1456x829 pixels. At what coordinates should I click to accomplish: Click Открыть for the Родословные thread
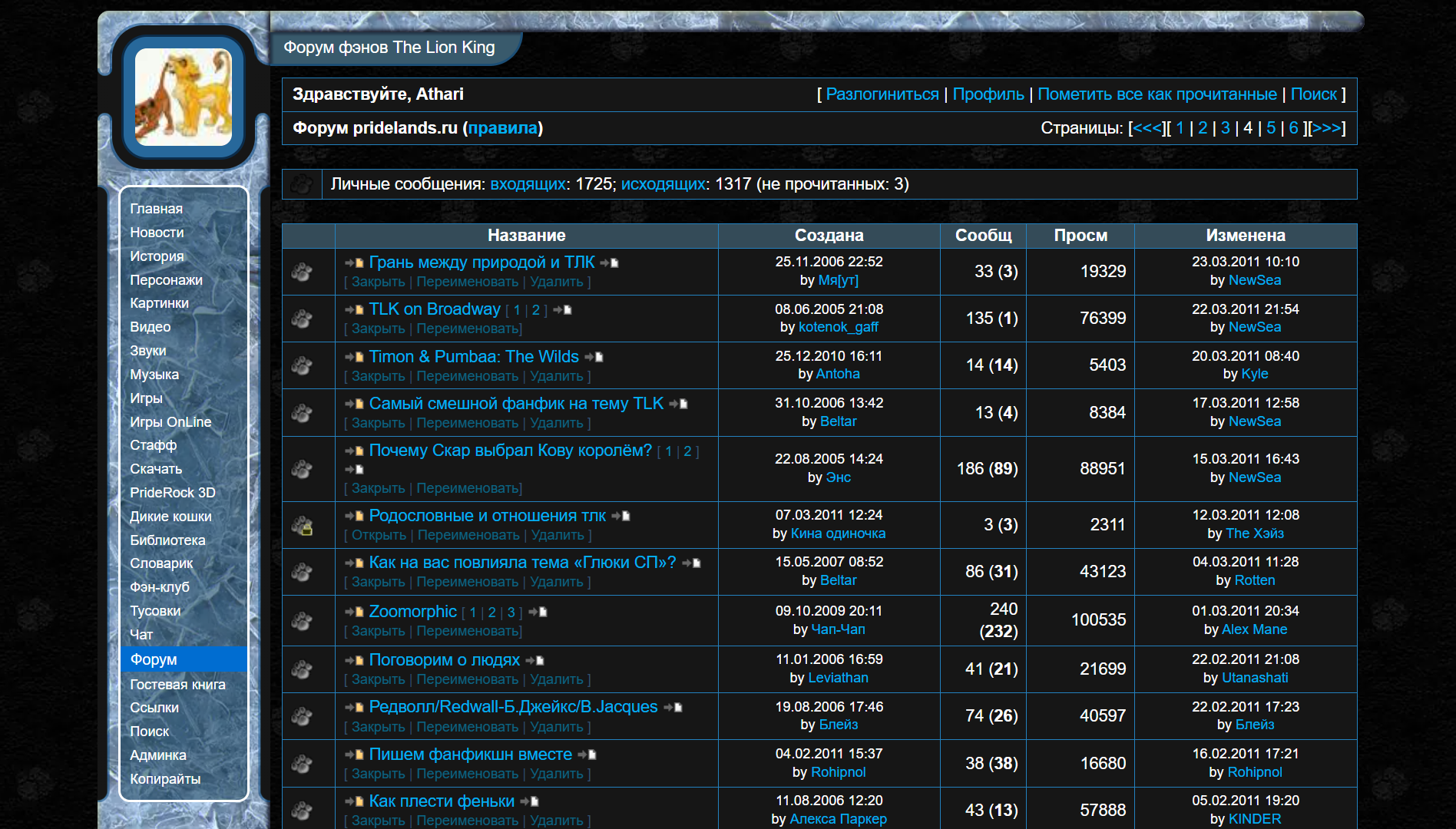[379, 535]
